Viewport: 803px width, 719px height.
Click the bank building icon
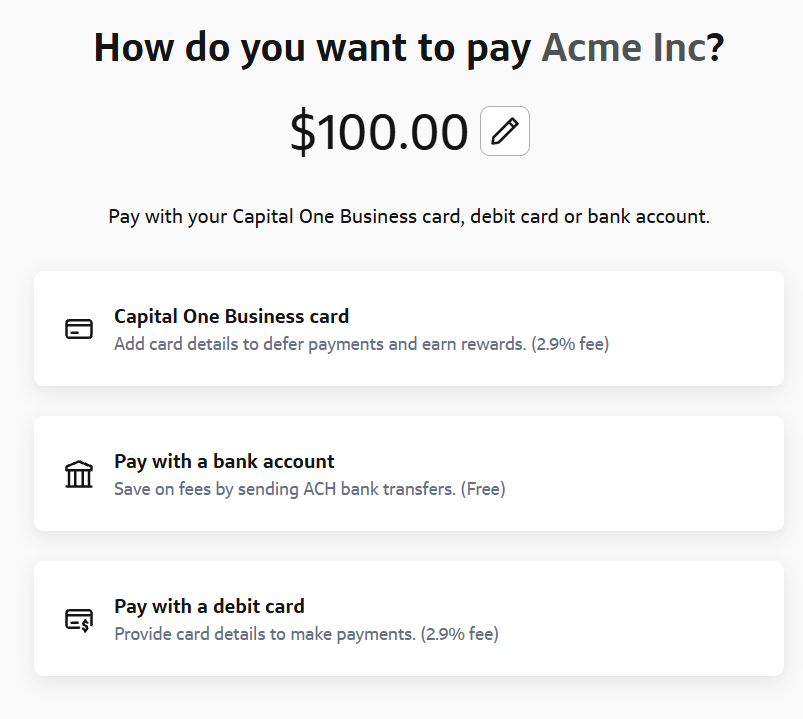point(79,474)
